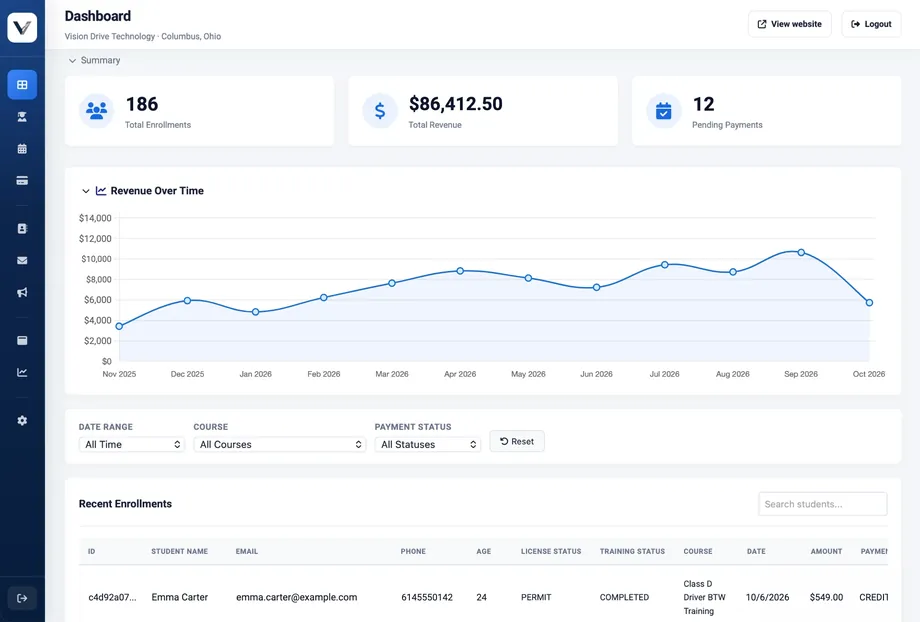This screenshot has width=920, height=622.
Task: Click the date 10/6/2026 cell
Action: point(767,597)
